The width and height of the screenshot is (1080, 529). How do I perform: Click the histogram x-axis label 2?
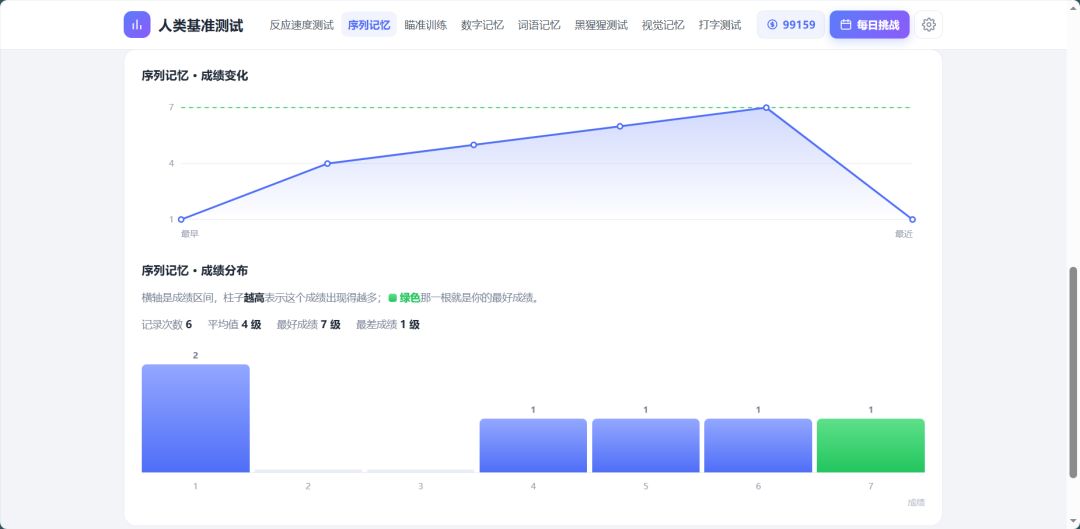308,486
